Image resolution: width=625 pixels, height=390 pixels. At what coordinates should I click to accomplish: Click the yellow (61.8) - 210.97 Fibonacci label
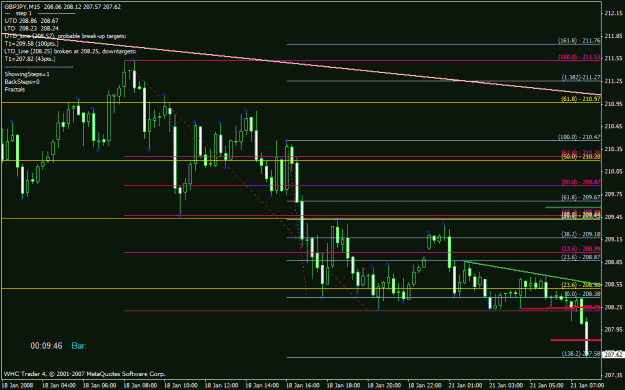tap(581, 98)
